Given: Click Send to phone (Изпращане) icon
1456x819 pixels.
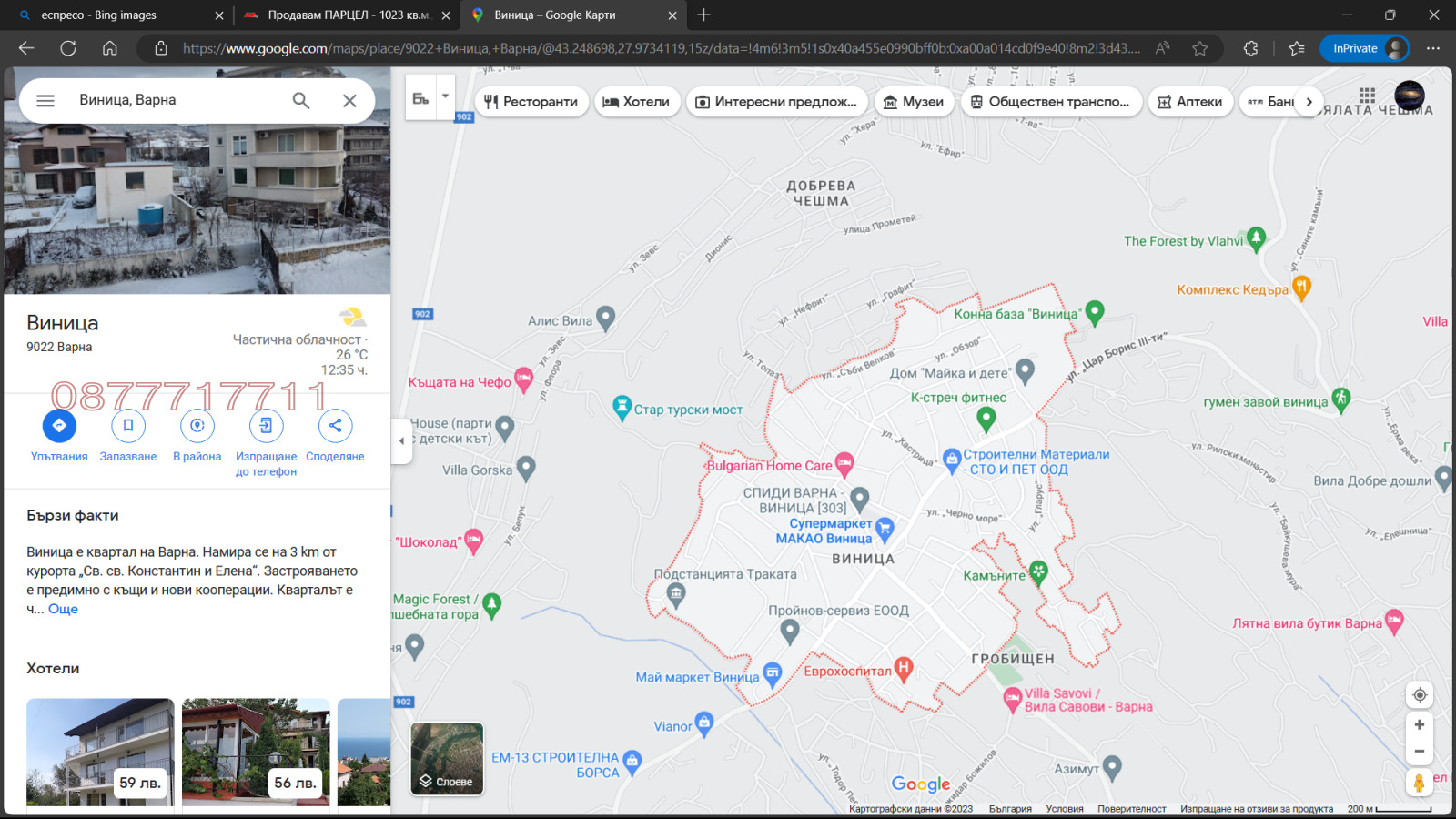Looking at the screenshot, I should [x=266, y=425].
